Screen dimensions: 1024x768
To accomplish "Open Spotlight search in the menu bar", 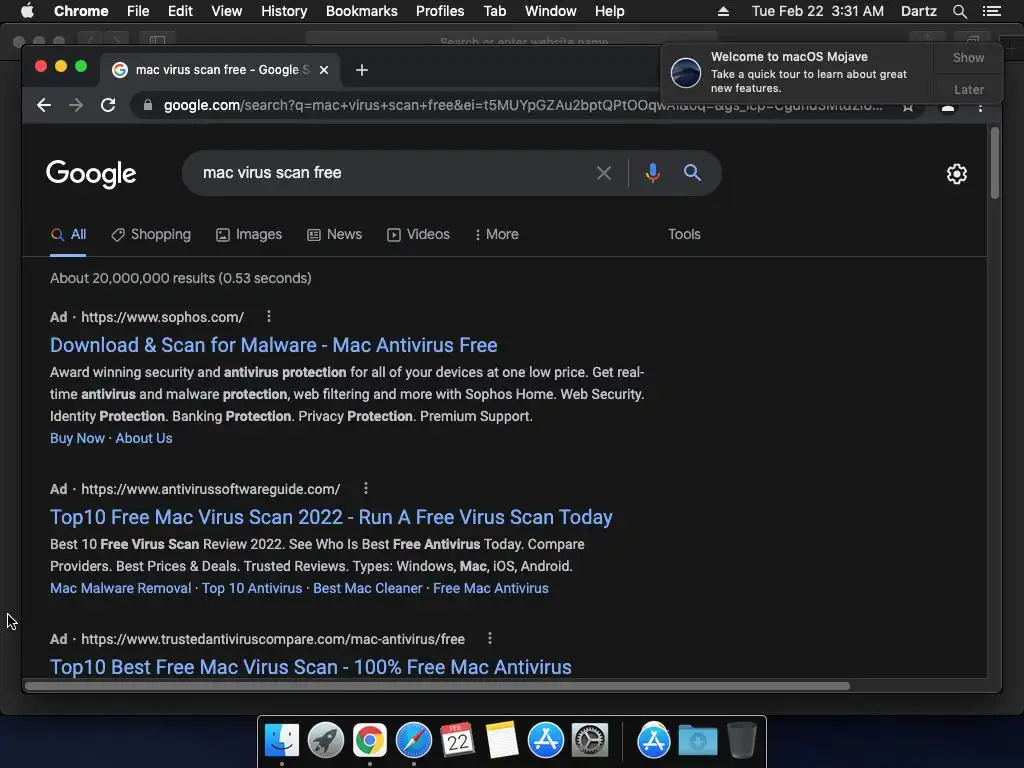I will click(x=959, y=11).
